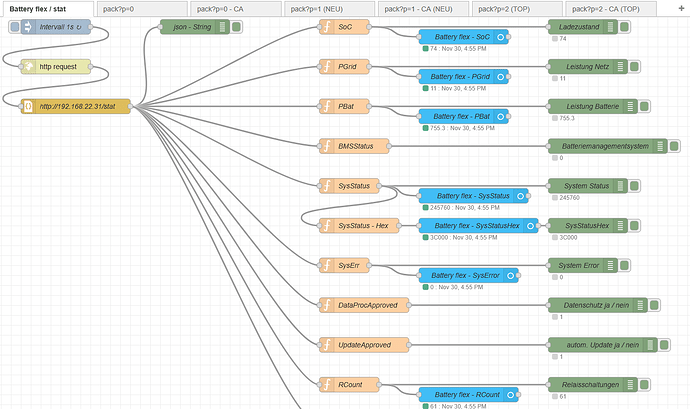Click circle icon on Battery flex - SysStatusHex
Image resolution: width=690 pixels, height=409 pixels.
tap(529, 226)
